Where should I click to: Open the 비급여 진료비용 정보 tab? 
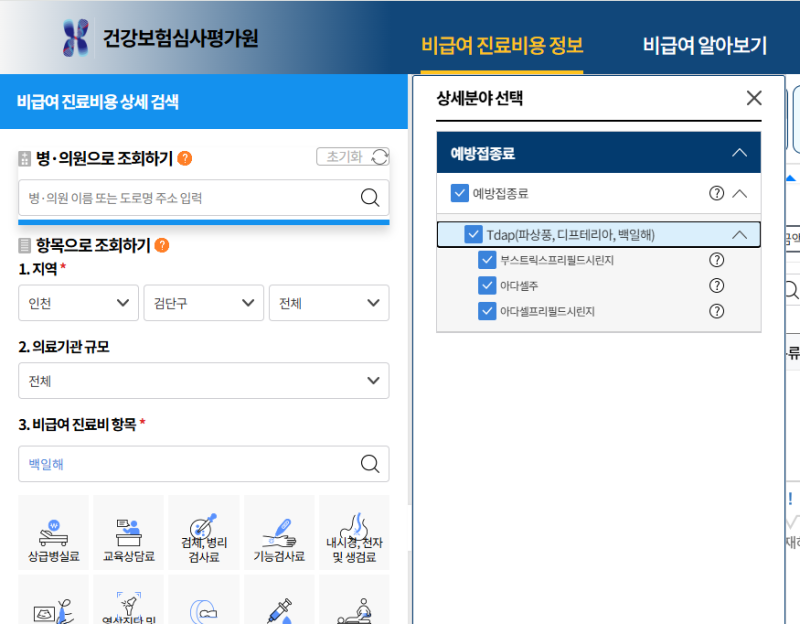tap(502, 45)
